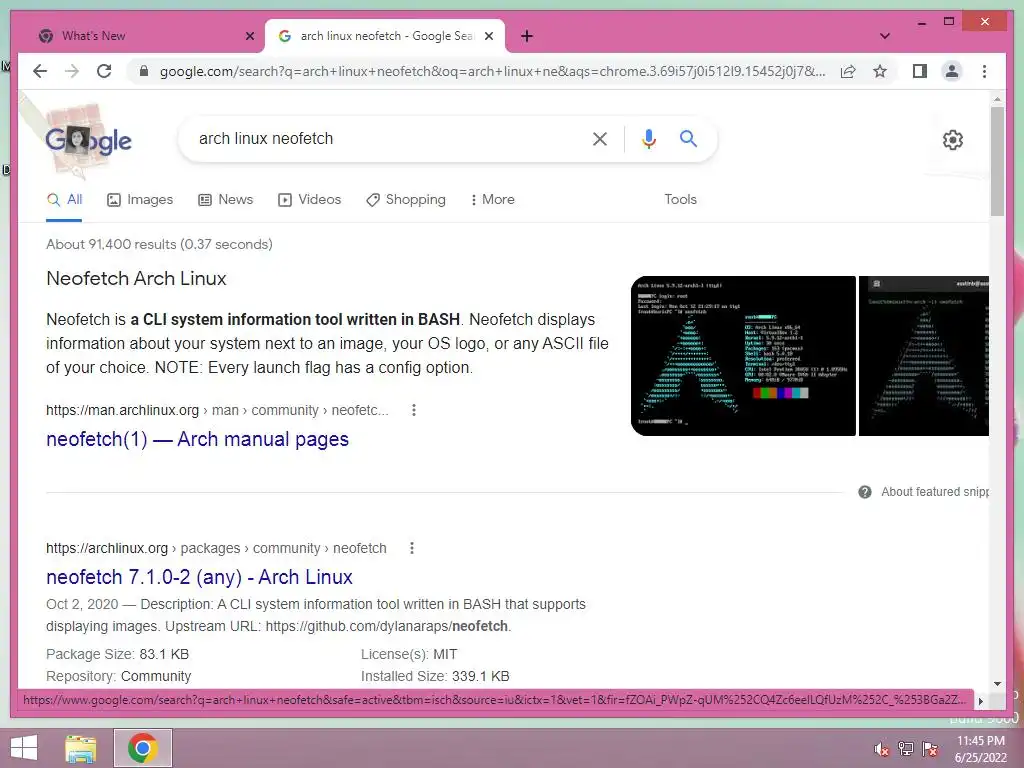Click the Repository: Community text
Image resolution: width=1024 pixels, height=768 pixels.
point(119,676)
